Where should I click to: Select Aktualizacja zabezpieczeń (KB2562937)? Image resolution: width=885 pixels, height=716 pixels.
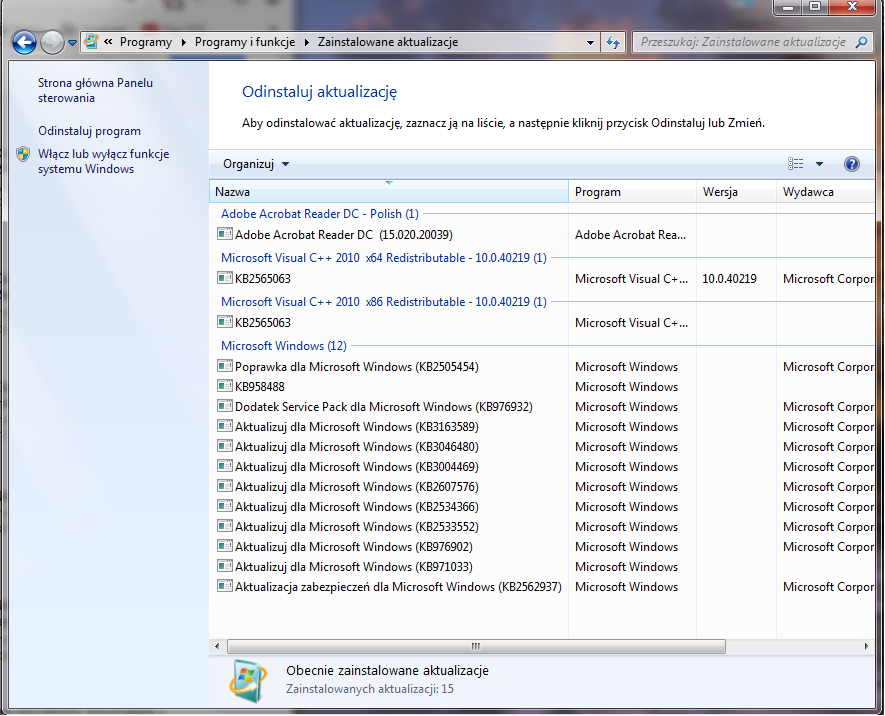coord(398,587)
